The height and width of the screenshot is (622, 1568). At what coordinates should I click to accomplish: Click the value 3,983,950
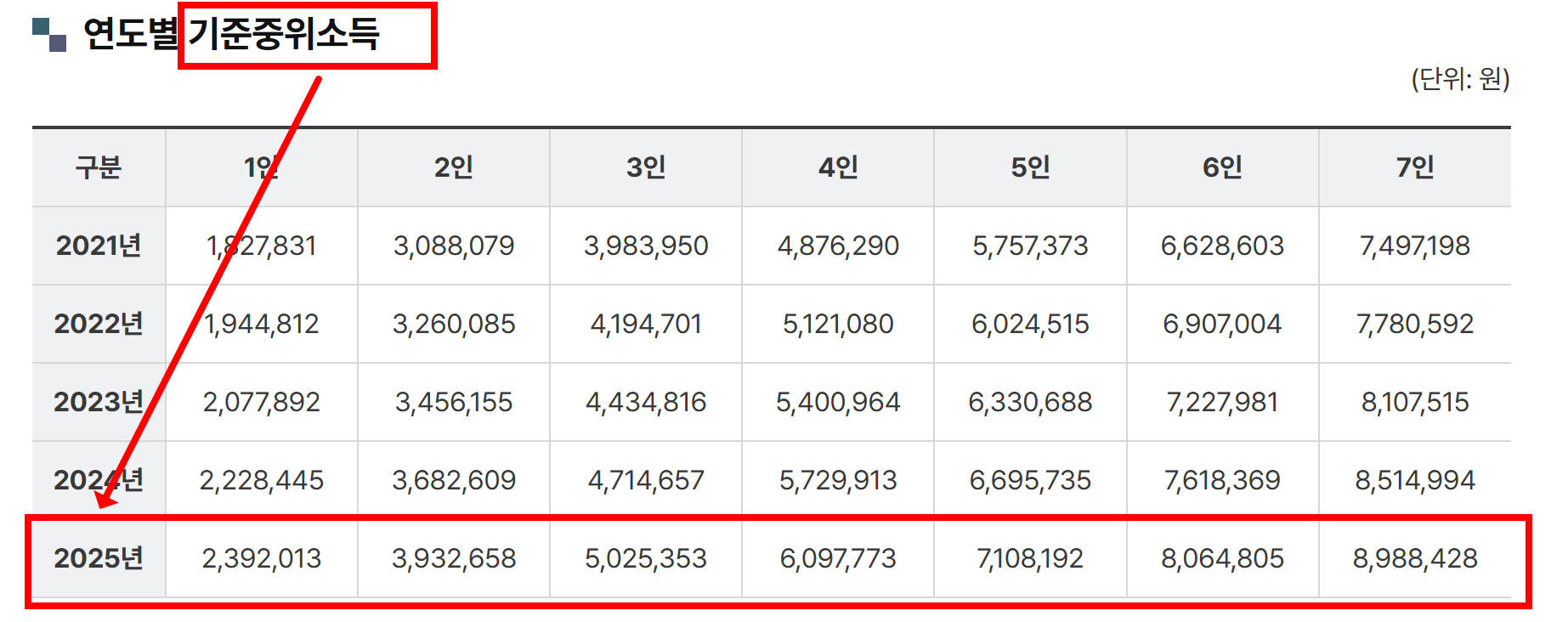coord(646,246)
